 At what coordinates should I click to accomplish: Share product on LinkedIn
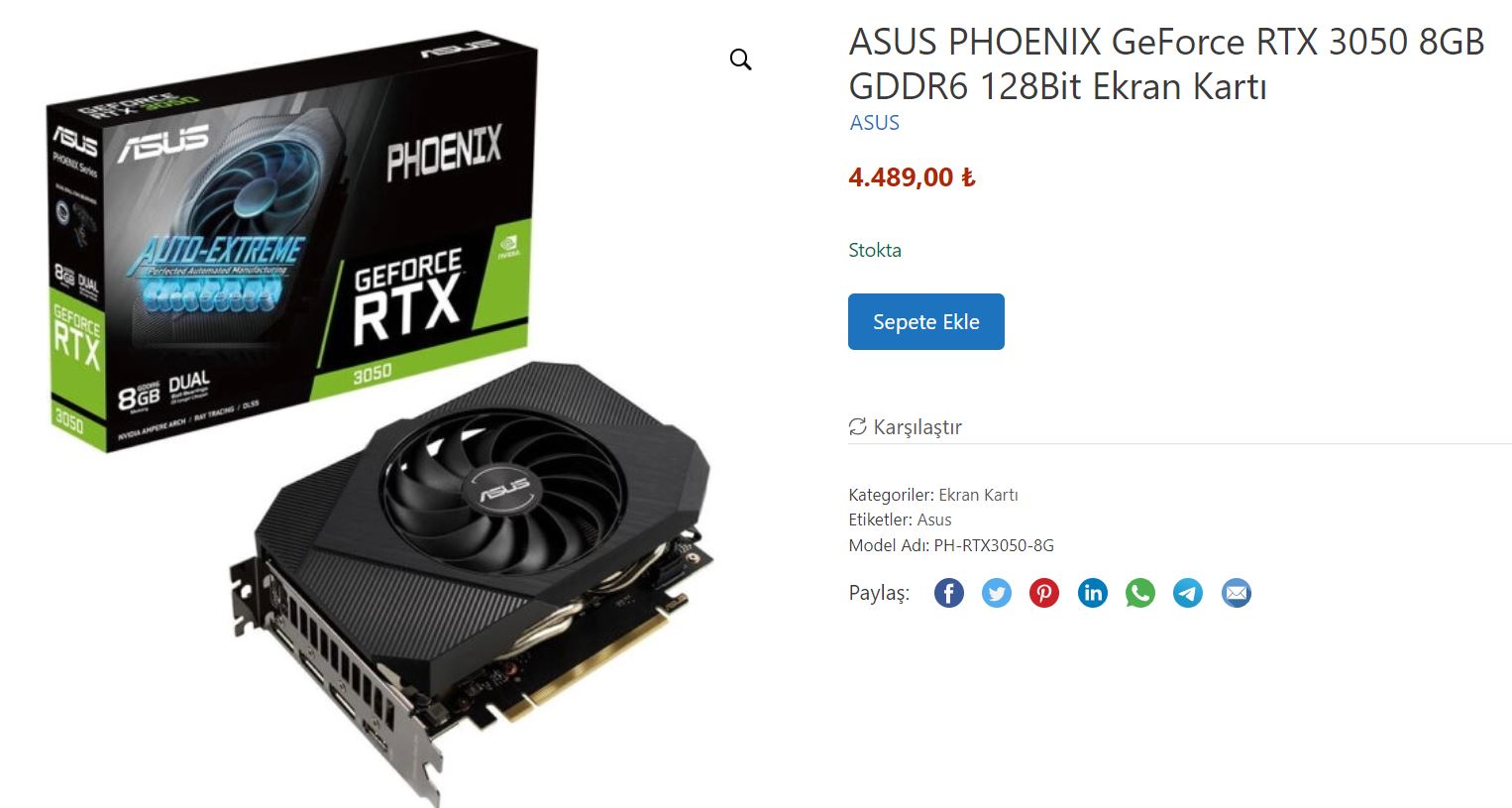tap(1092, 593)
